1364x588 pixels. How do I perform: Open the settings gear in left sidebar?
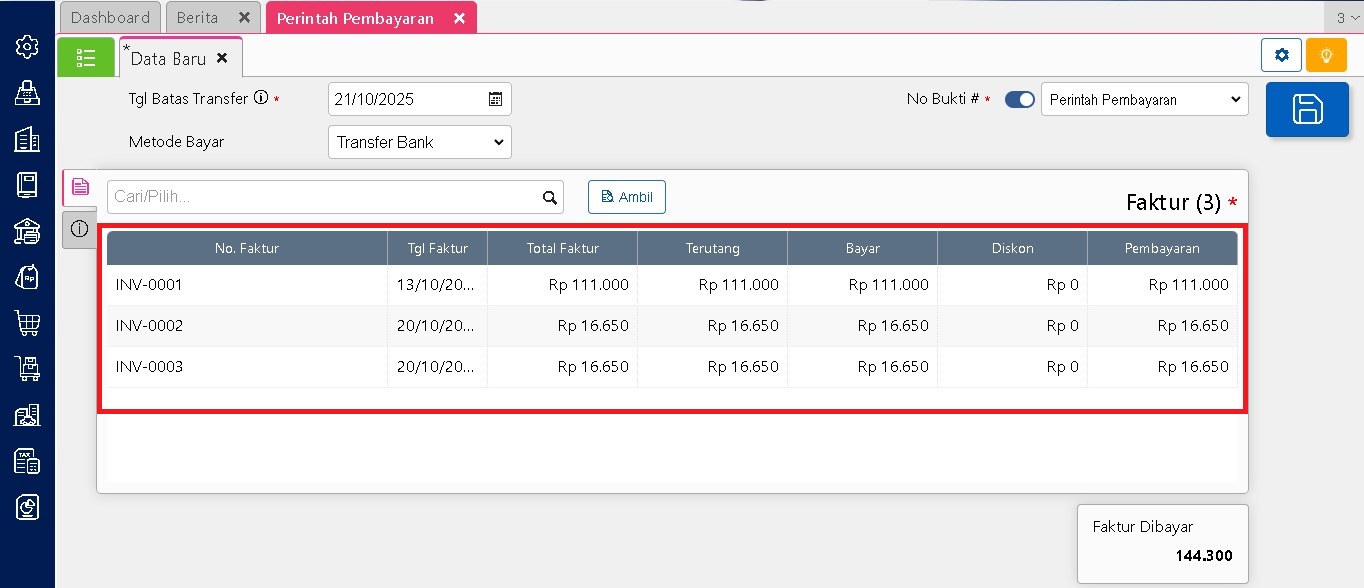tap(27, 47)
